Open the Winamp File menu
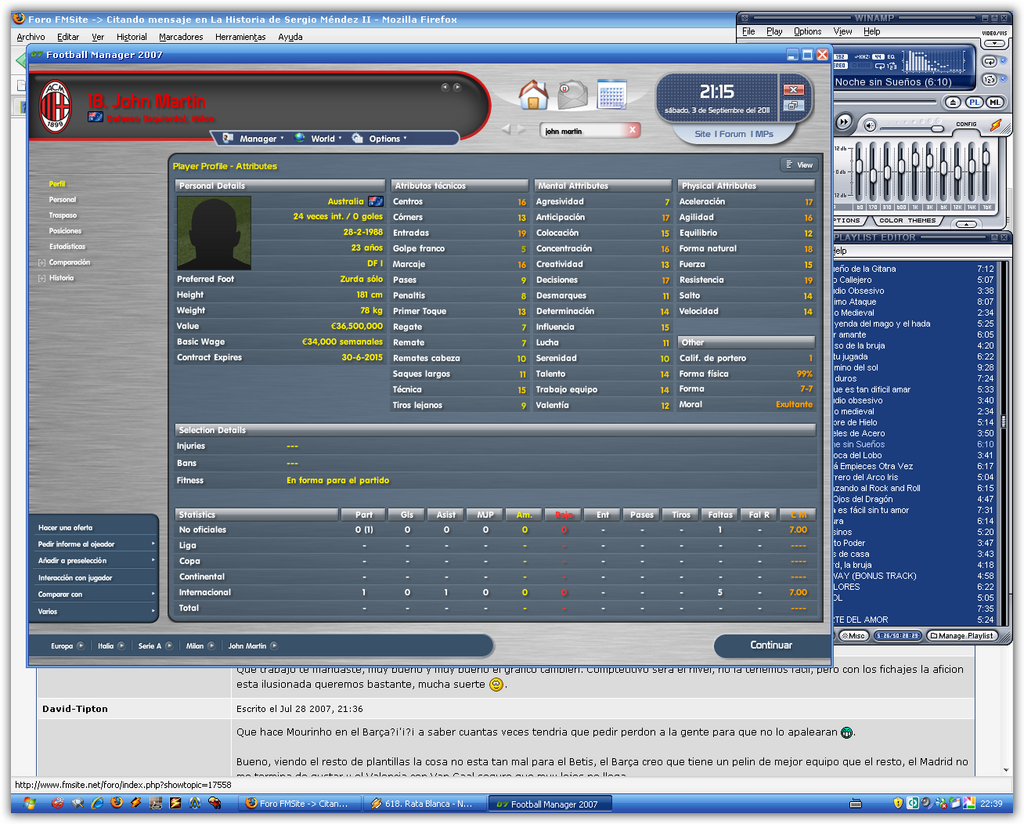The height and width of the screenshot is (824, 1024). (x=748, y=31)
